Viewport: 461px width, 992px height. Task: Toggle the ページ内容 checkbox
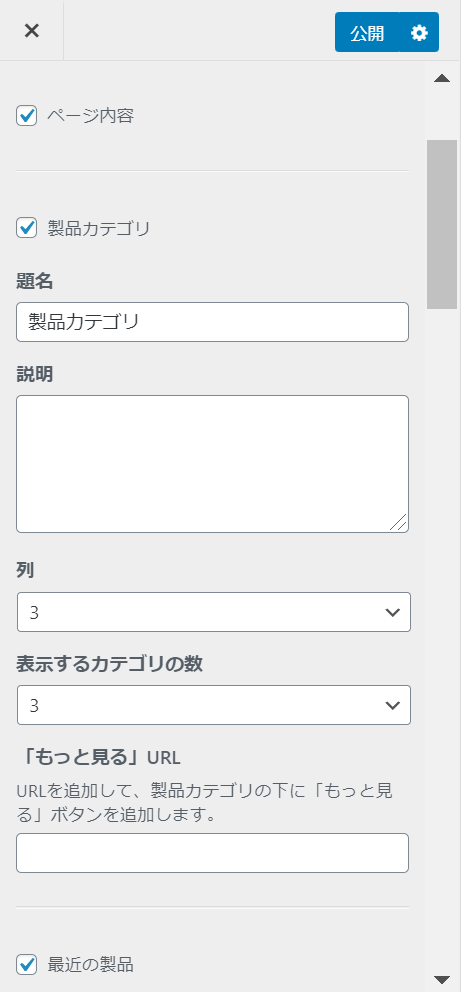click(27, 116)
